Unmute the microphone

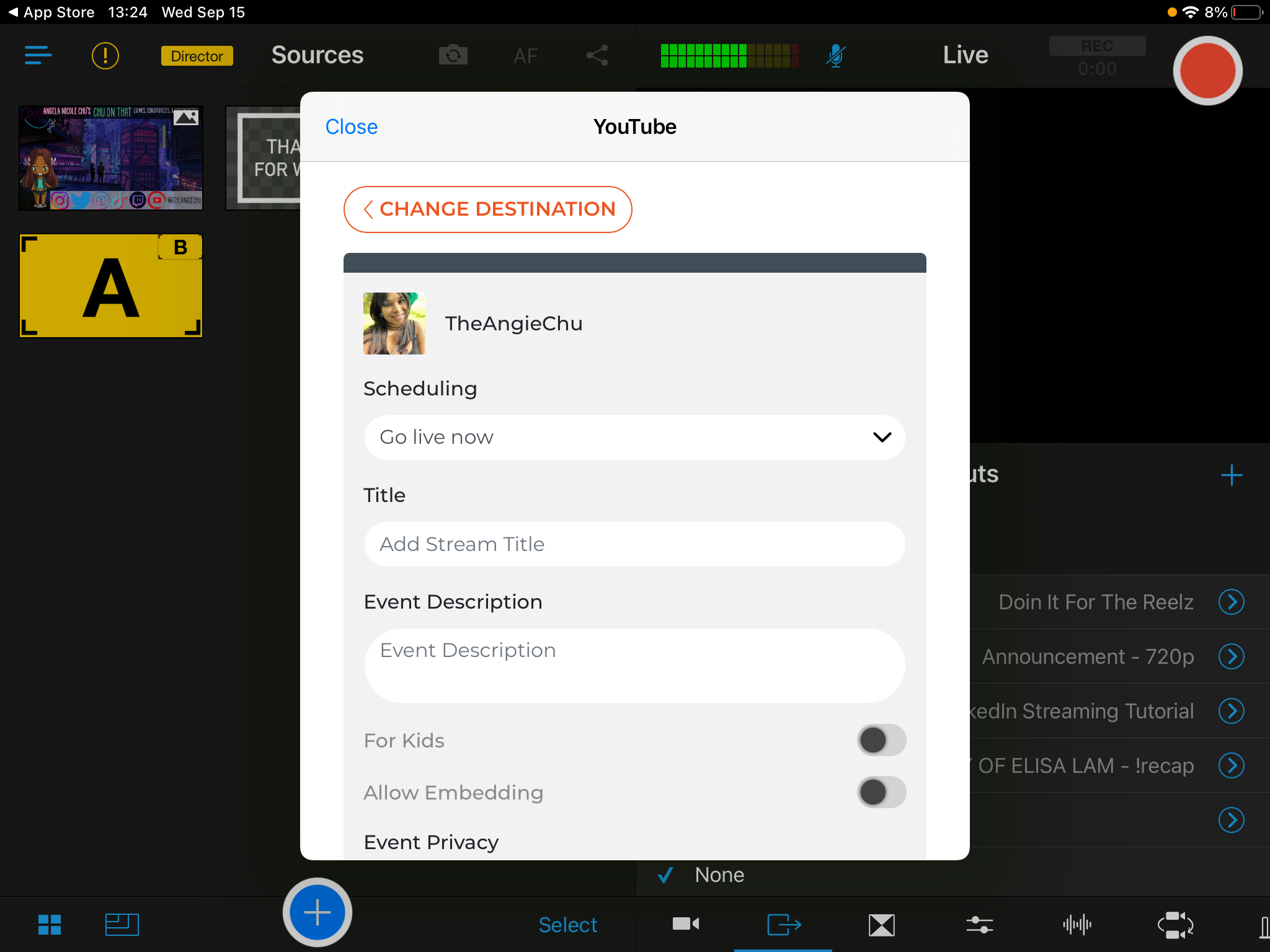pyautogui.click(x=835, y=55)
